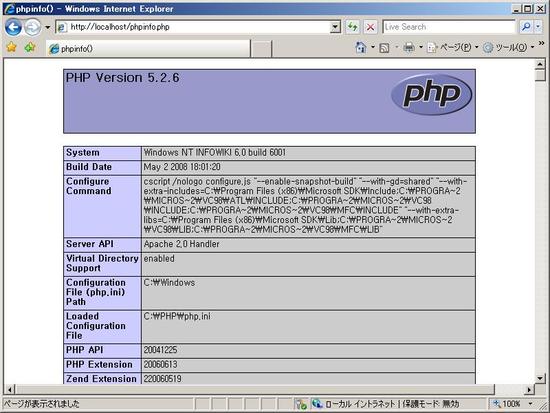Click the 'C:\PHP\php.ini' loaded configuration value
The image size is (550, 413).
coord(177,316)
